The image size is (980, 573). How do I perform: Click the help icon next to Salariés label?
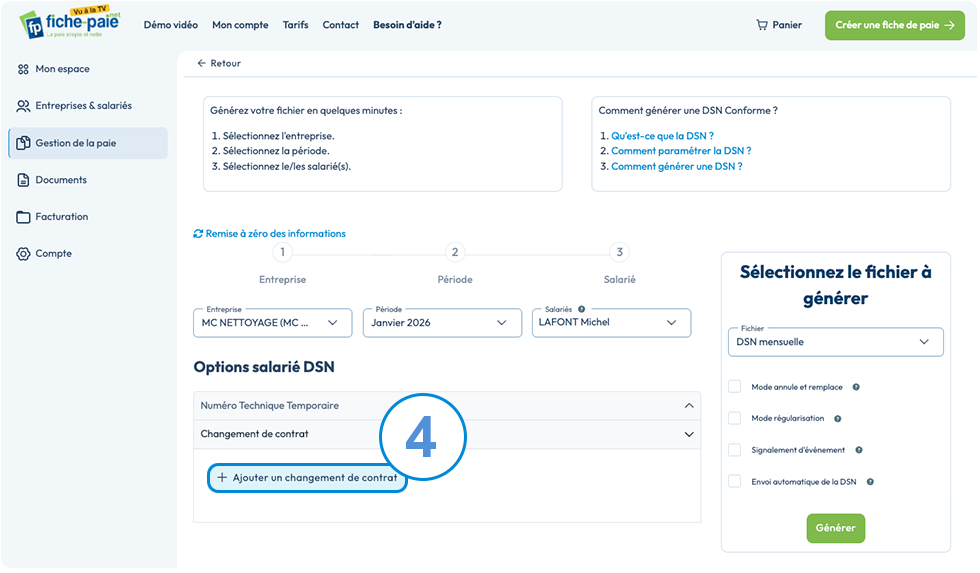coord(581,309)
